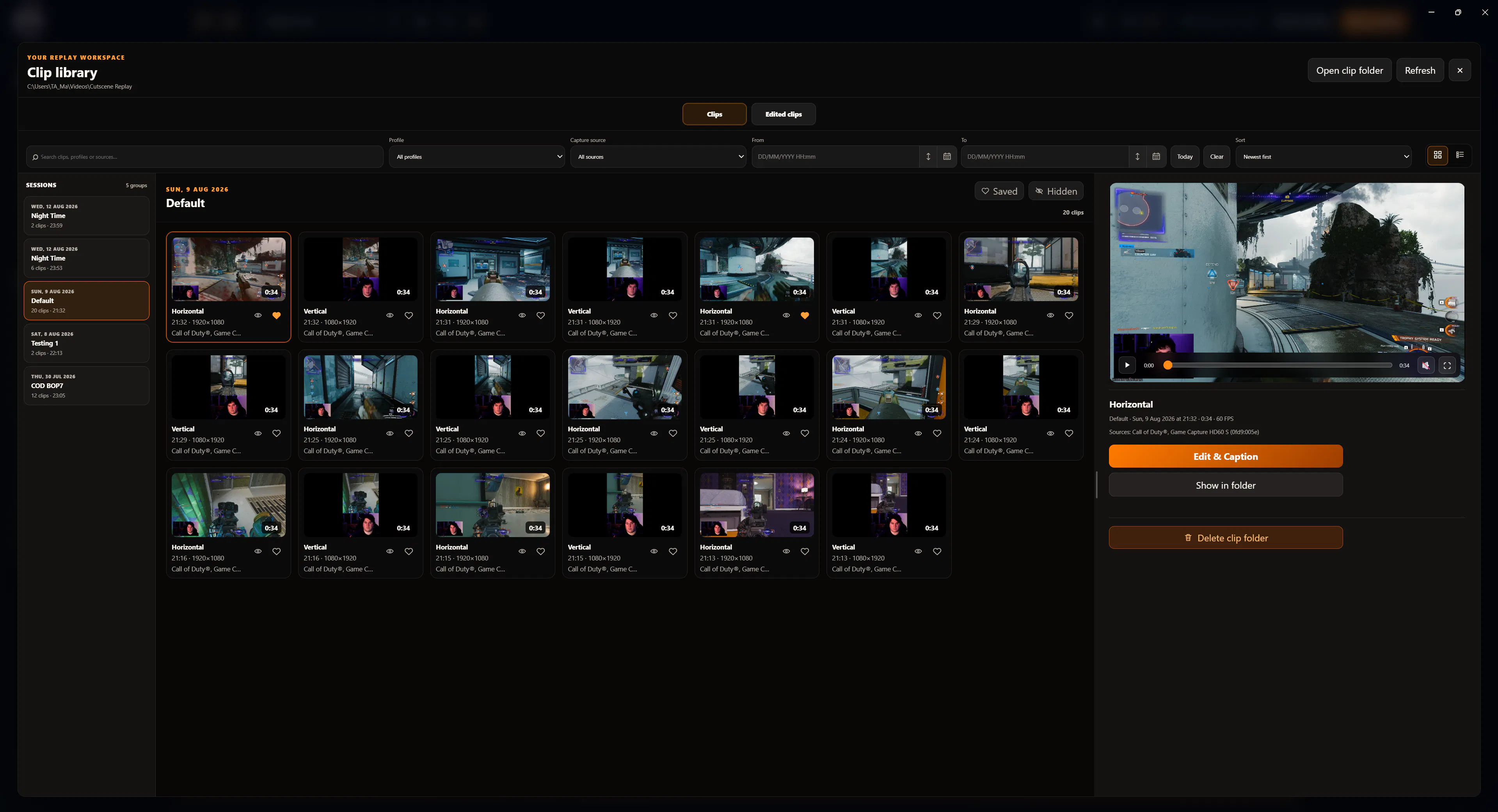Click Delete clip folder button
1498x812 pixels.
point(1226,538)
